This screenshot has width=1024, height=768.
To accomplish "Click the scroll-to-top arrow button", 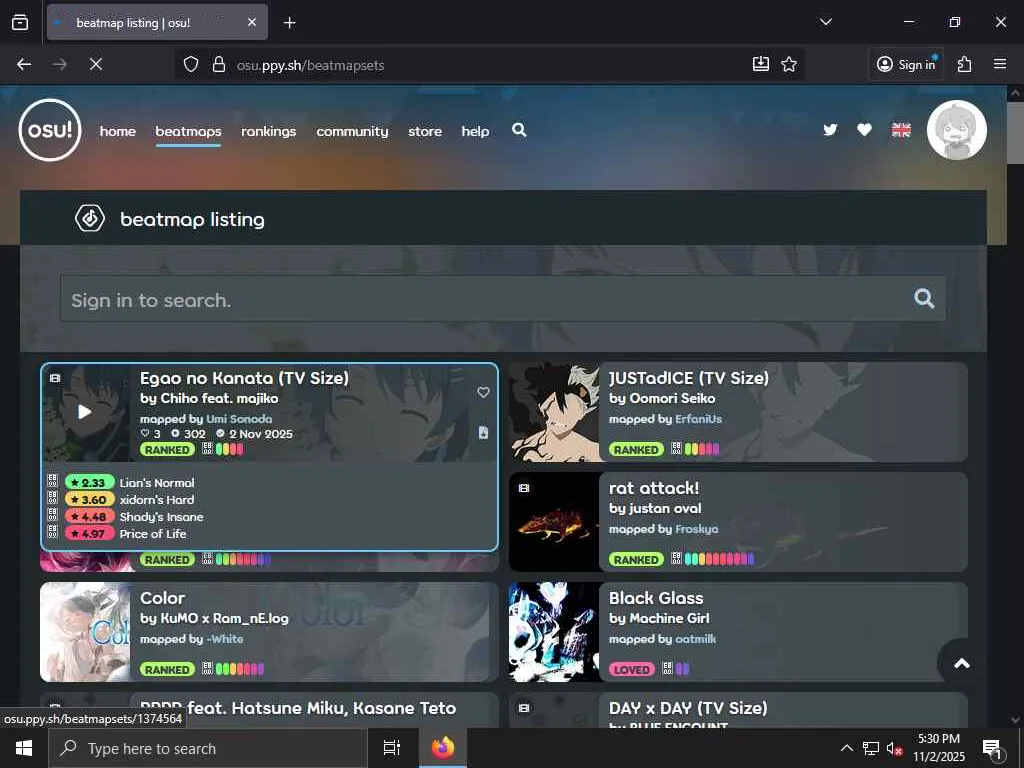I will click(x=962, y=664).
